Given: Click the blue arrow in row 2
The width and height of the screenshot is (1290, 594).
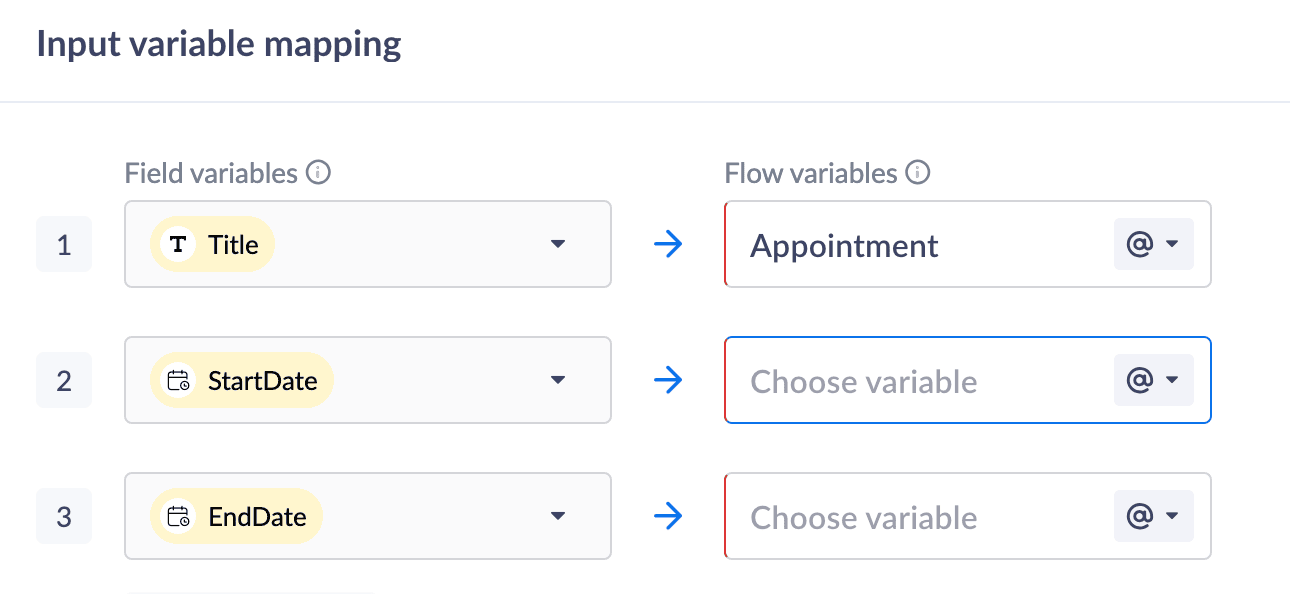Looking at the screenshot, I should click(x=667, y=381).
